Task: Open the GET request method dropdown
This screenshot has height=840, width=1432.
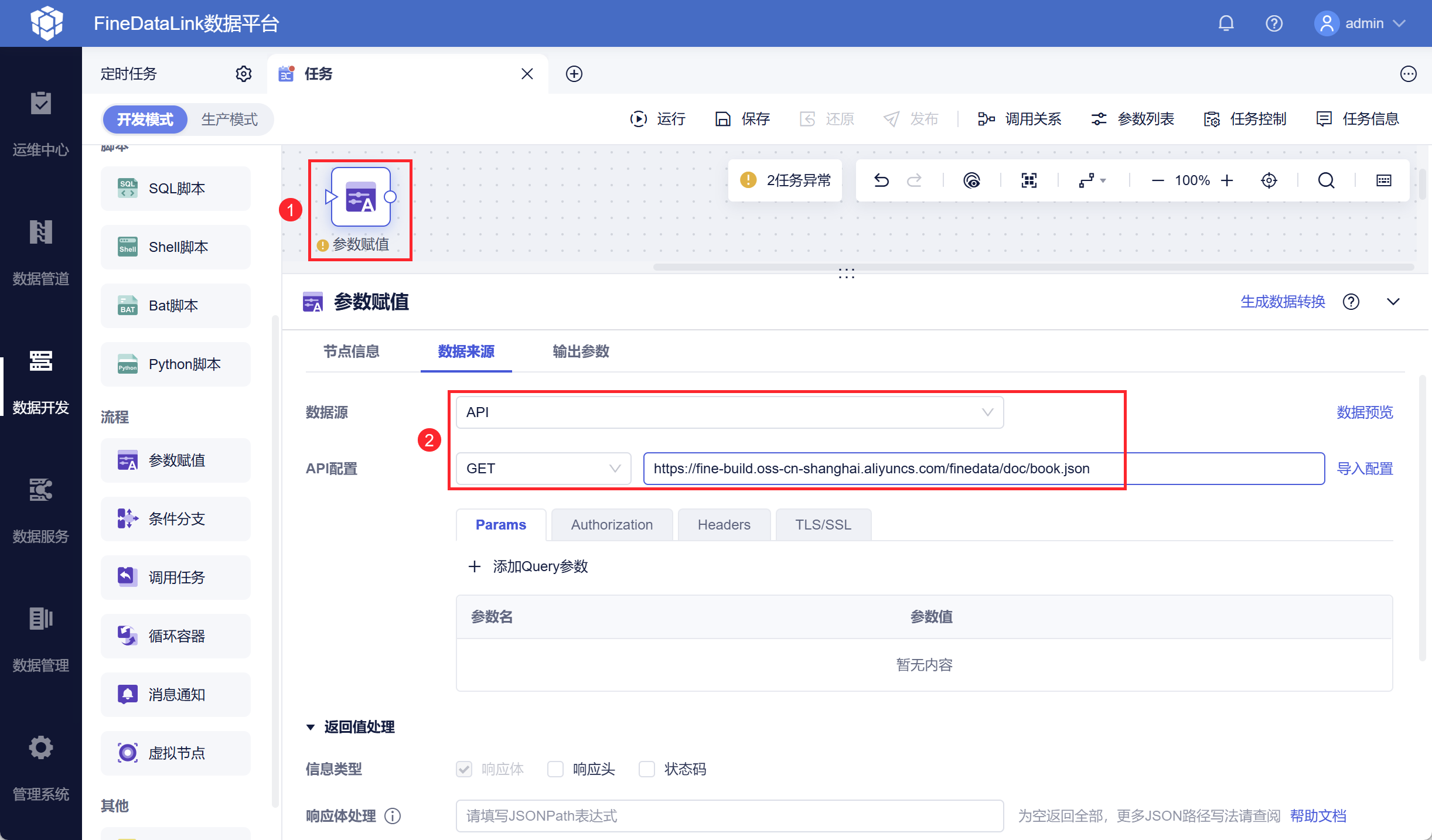Action: pyautogui.click(x=543, y=469)
